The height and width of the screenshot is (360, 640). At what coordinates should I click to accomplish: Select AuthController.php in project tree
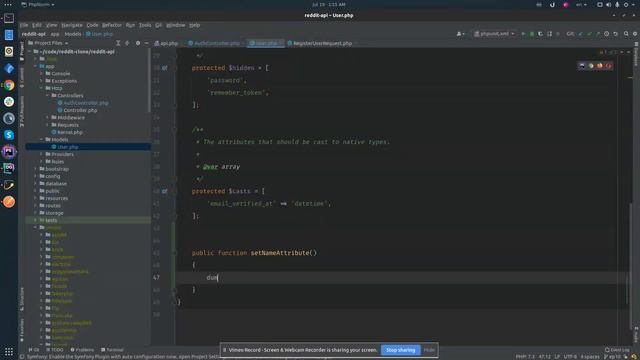(83, 103)
